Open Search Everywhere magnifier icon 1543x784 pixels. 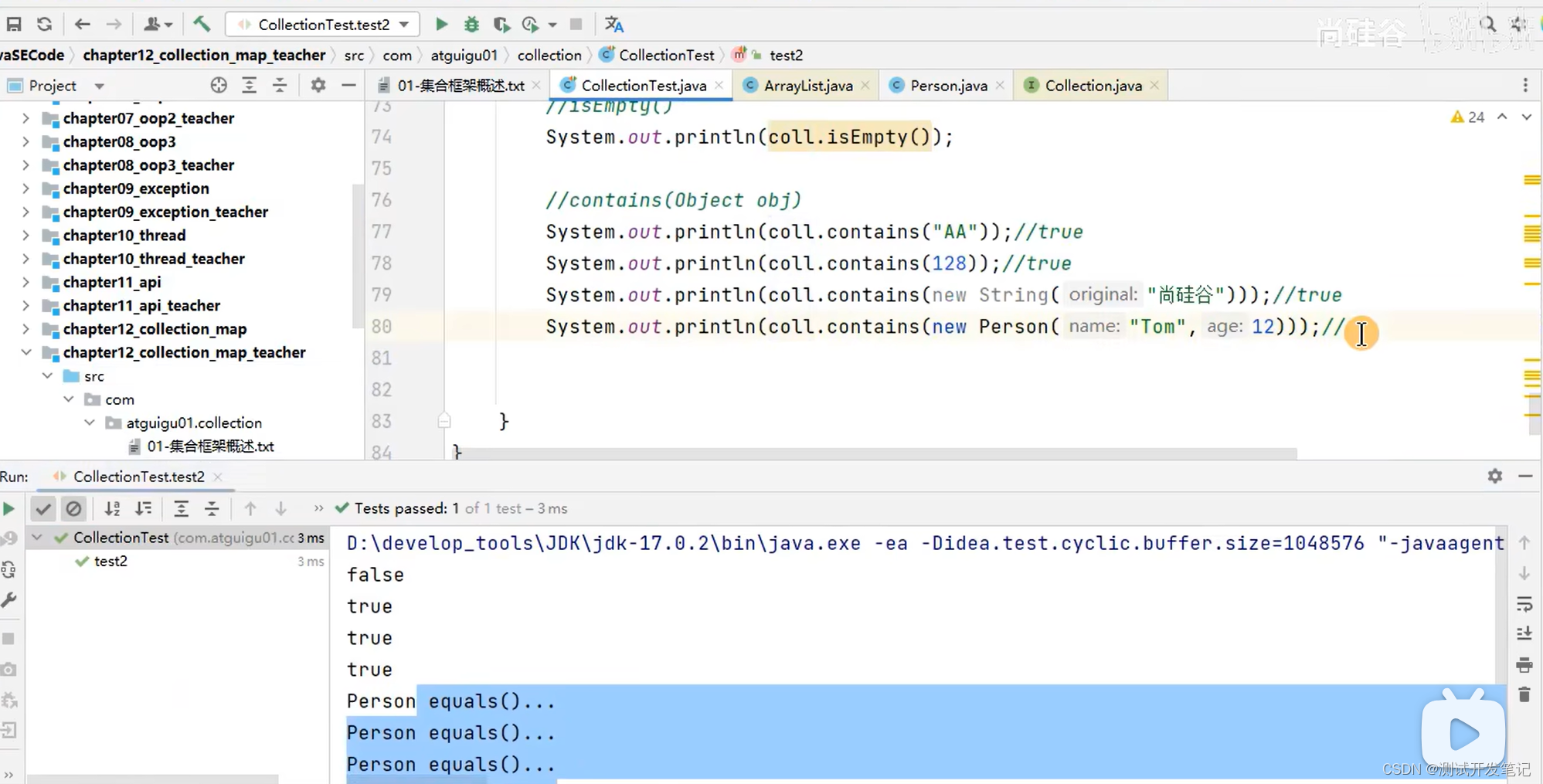[x=1487, y=24]
